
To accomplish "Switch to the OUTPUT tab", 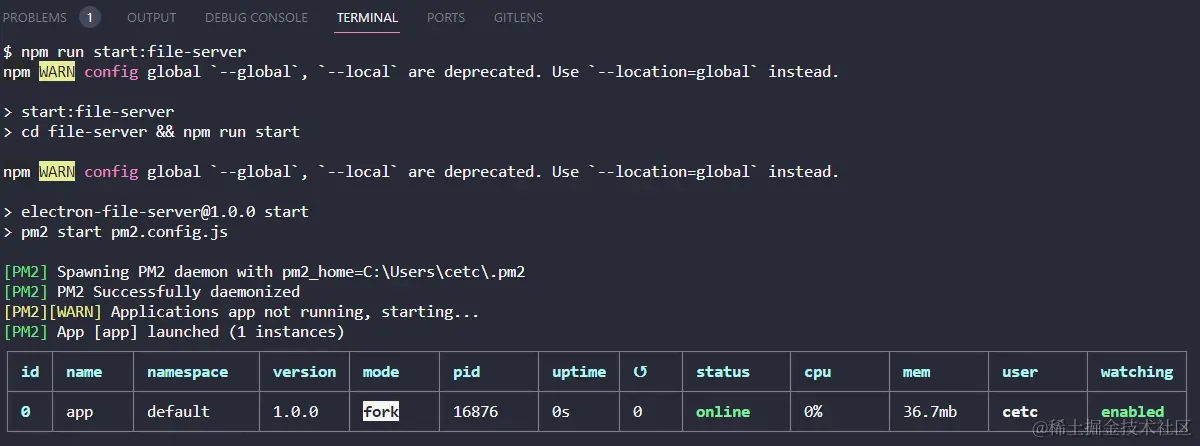I will coord(152,18).
